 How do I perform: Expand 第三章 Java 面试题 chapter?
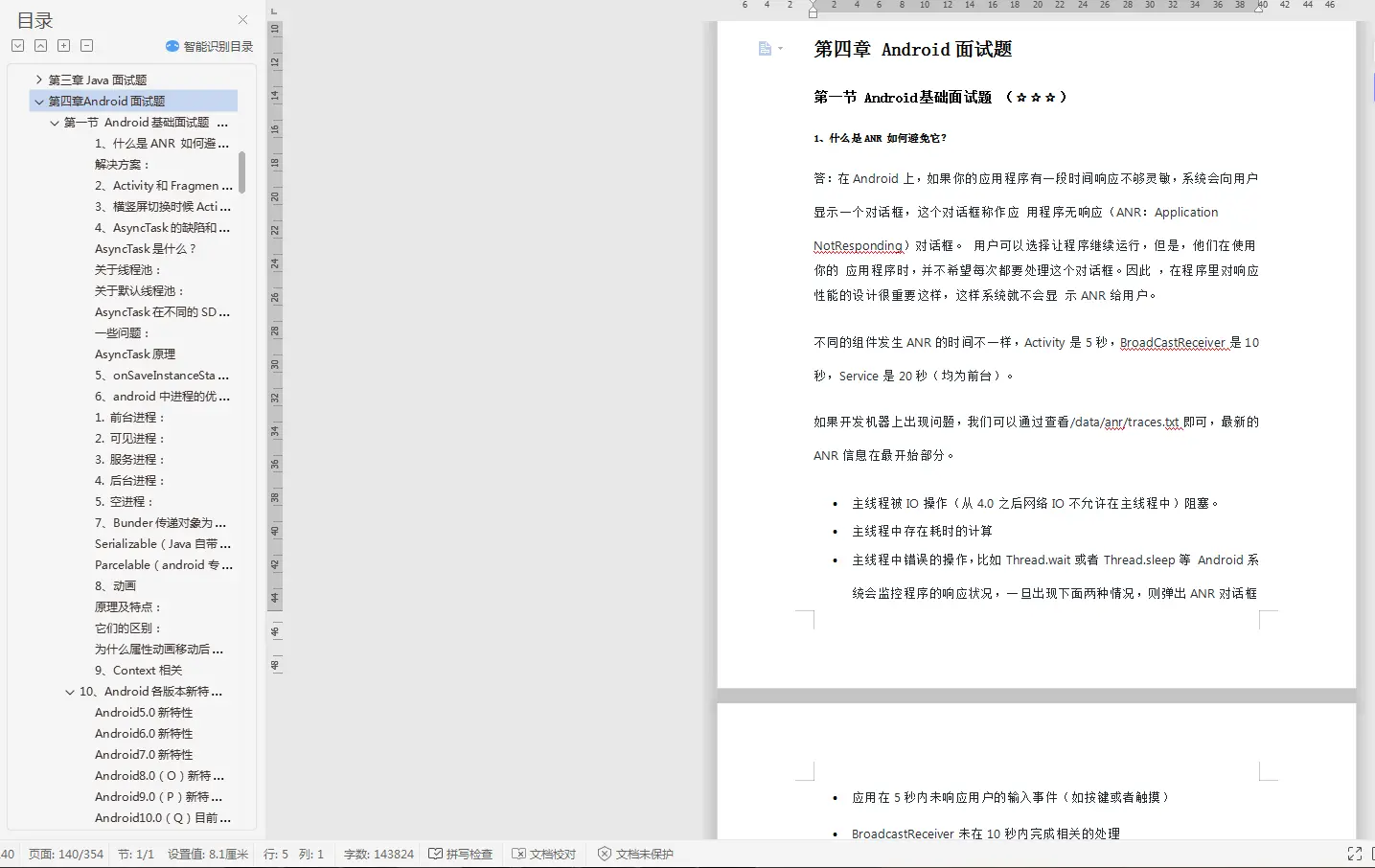click(39, 80)
